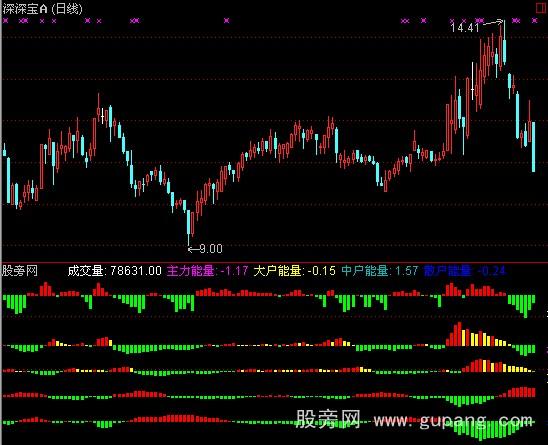Click the 深深宝A (日线) chart title
548x445 pixels.
42,9
